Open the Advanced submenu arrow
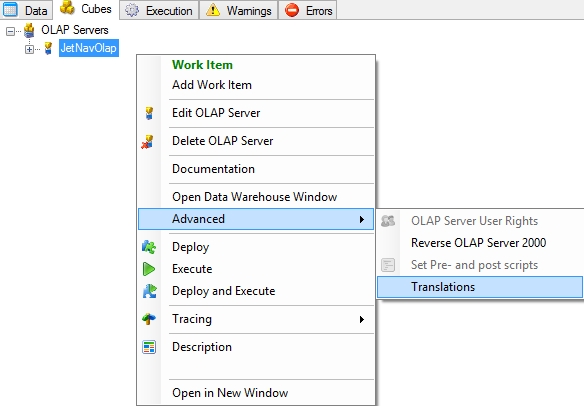The width and height of the screenshot is (584, 406). click(x=362, y=219)
